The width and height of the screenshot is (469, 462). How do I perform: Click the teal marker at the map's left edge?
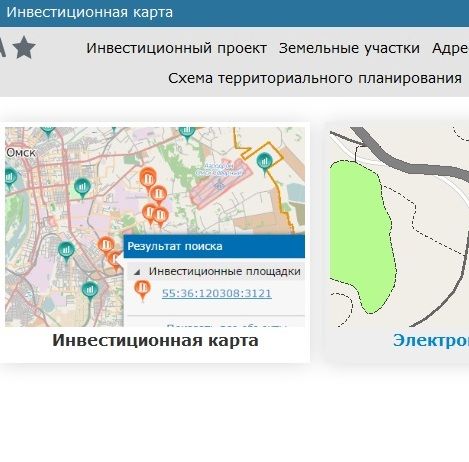pos(10,177)
